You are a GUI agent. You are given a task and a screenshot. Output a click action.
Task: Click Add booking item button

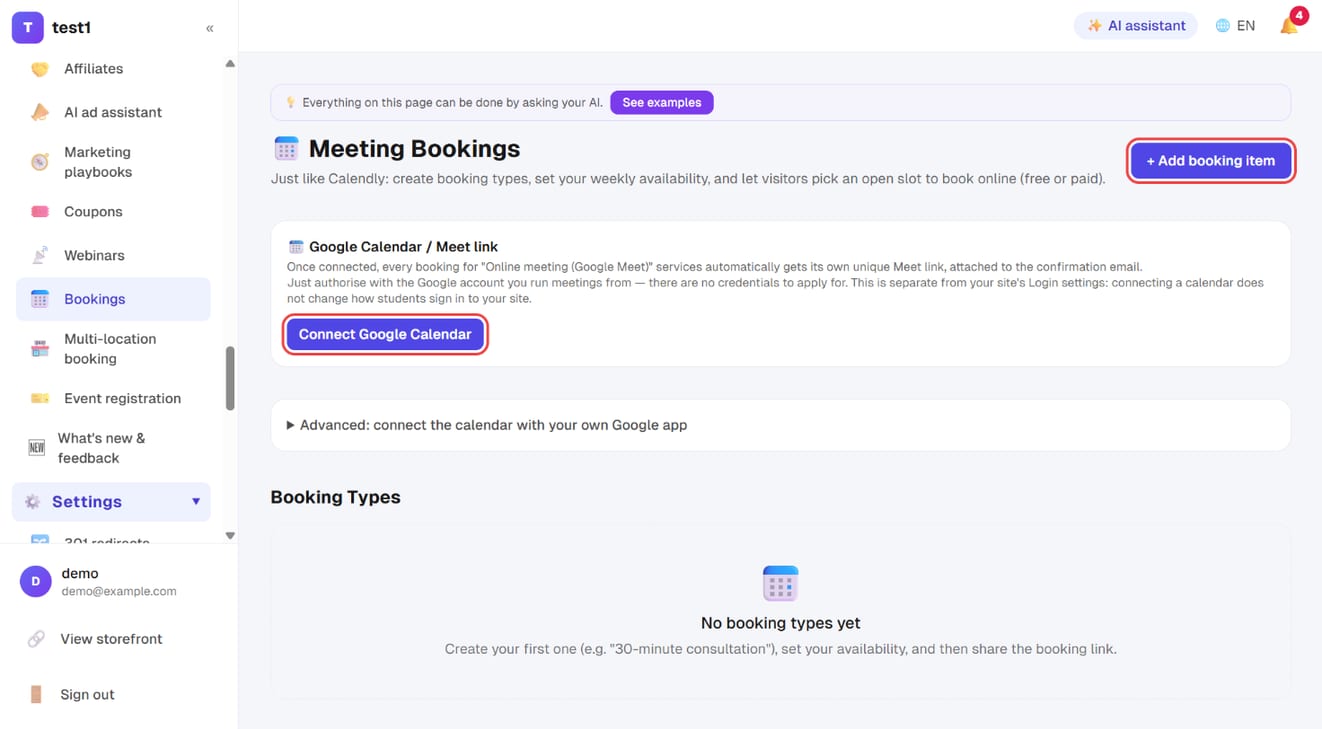point(1210,161)
